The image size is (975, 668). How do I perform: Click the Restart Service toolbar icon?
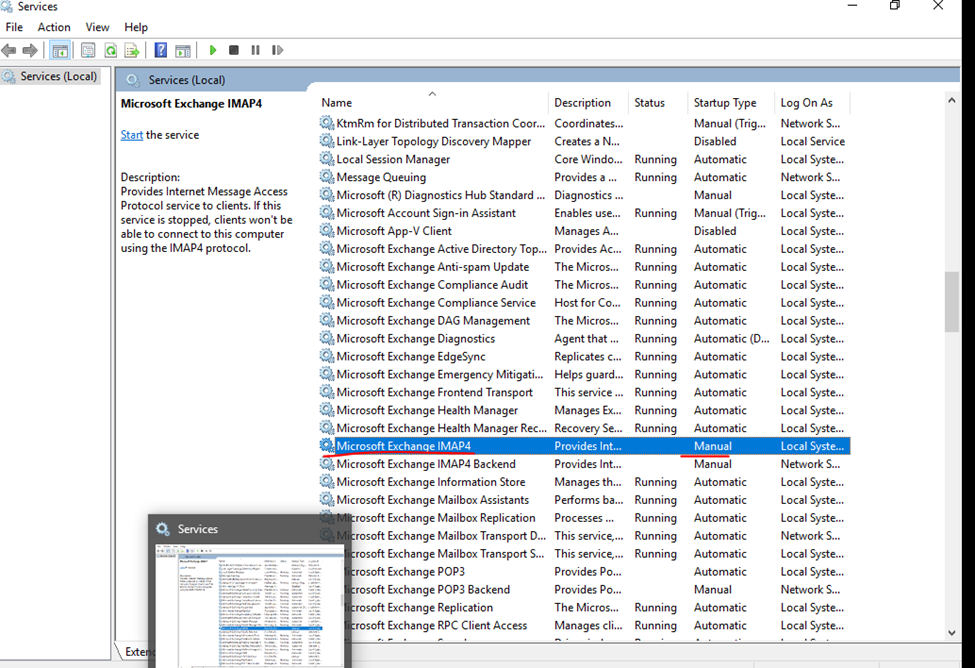click(x=277, y=50)
